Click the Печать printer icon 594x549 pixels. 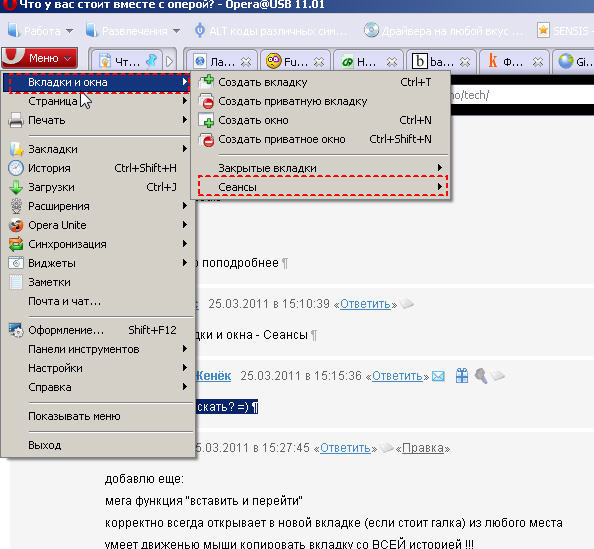click(x=16, y=120)
